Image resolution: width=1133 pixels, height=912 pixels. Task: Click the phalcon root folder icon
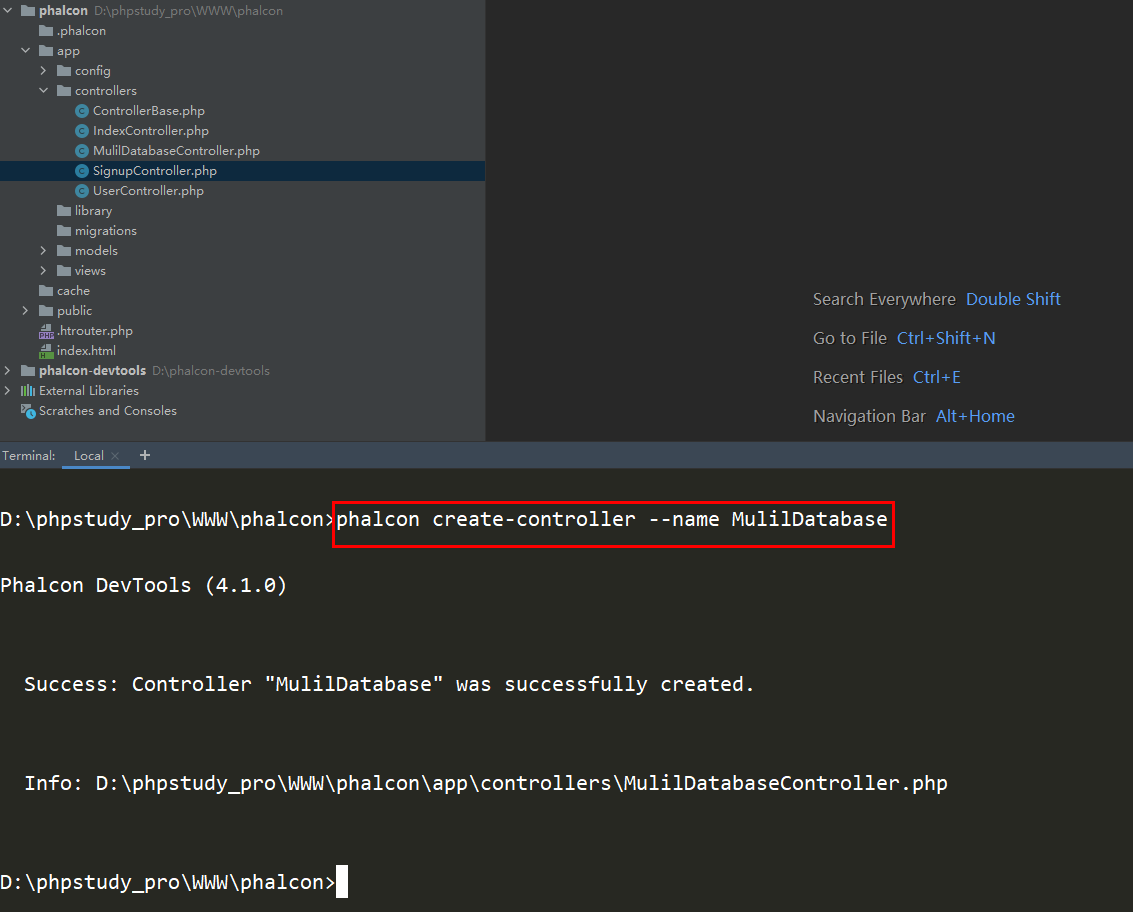coord(28,11)
